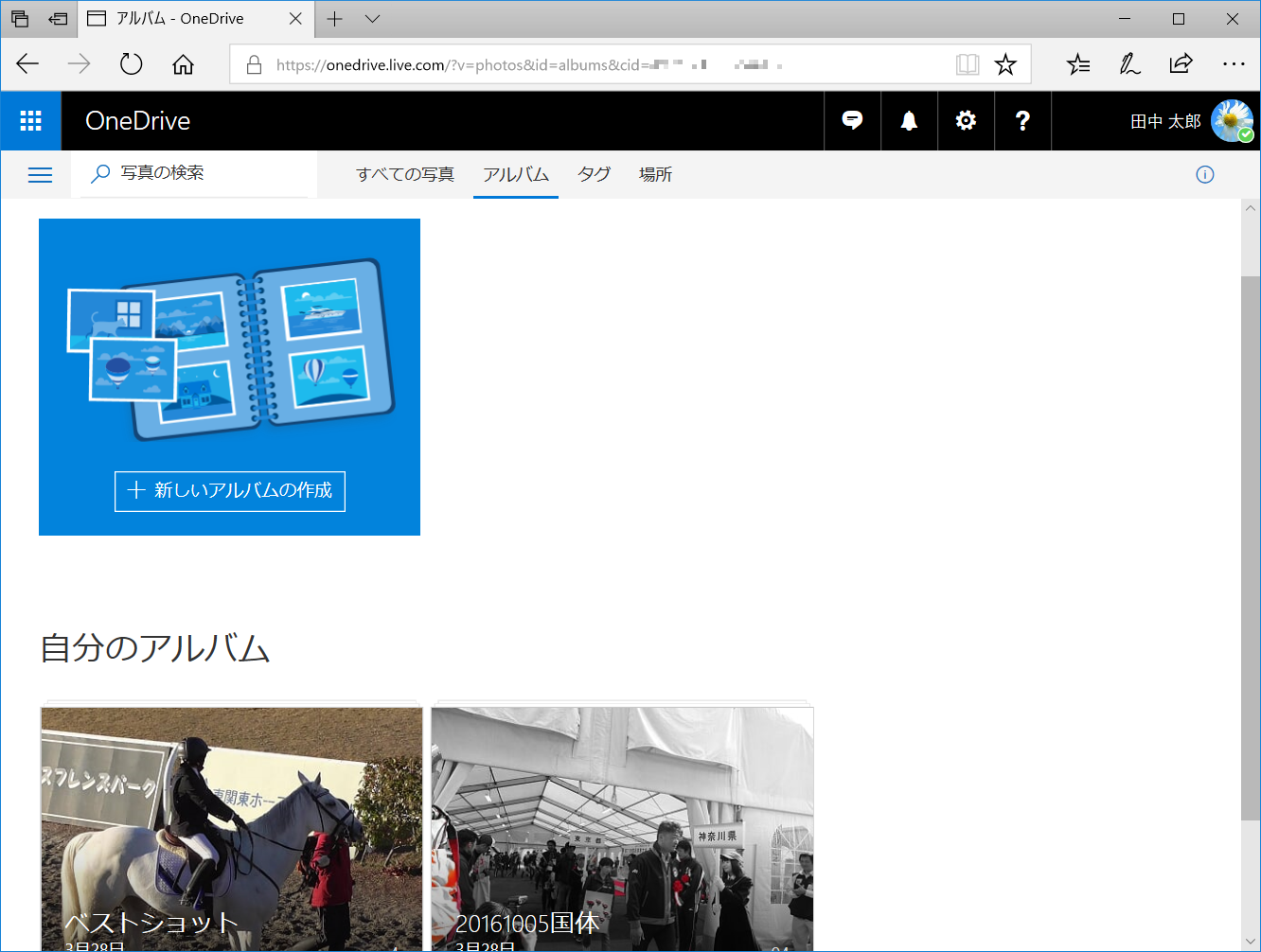The width and height of the screenshot is (1261, 952).
Task: Start a Web Note with the ink icon
Action: (x=1128, y=63)
